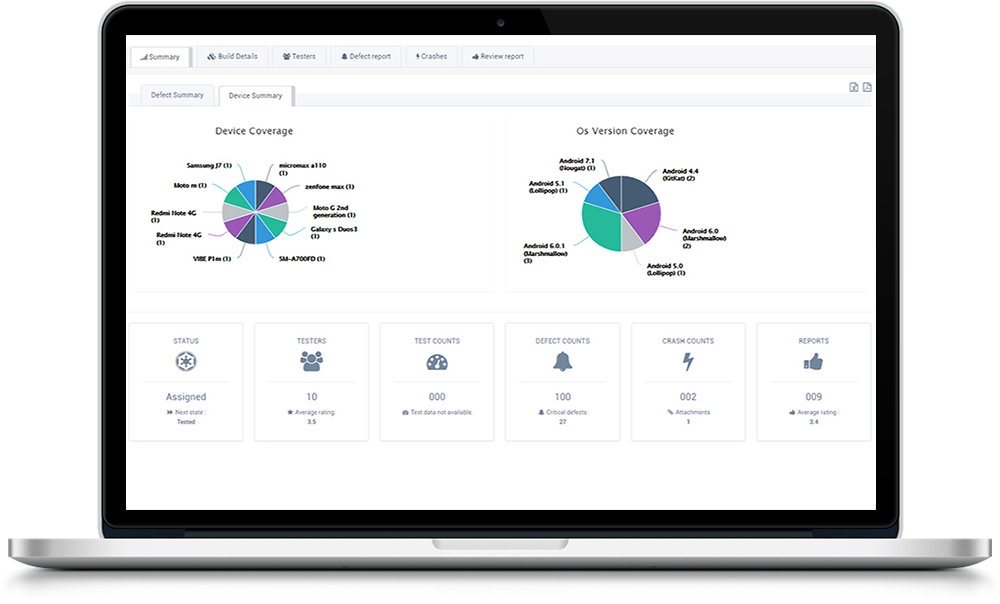Click the 'micromax a110 (1)' label

click(x=302, y=169)
